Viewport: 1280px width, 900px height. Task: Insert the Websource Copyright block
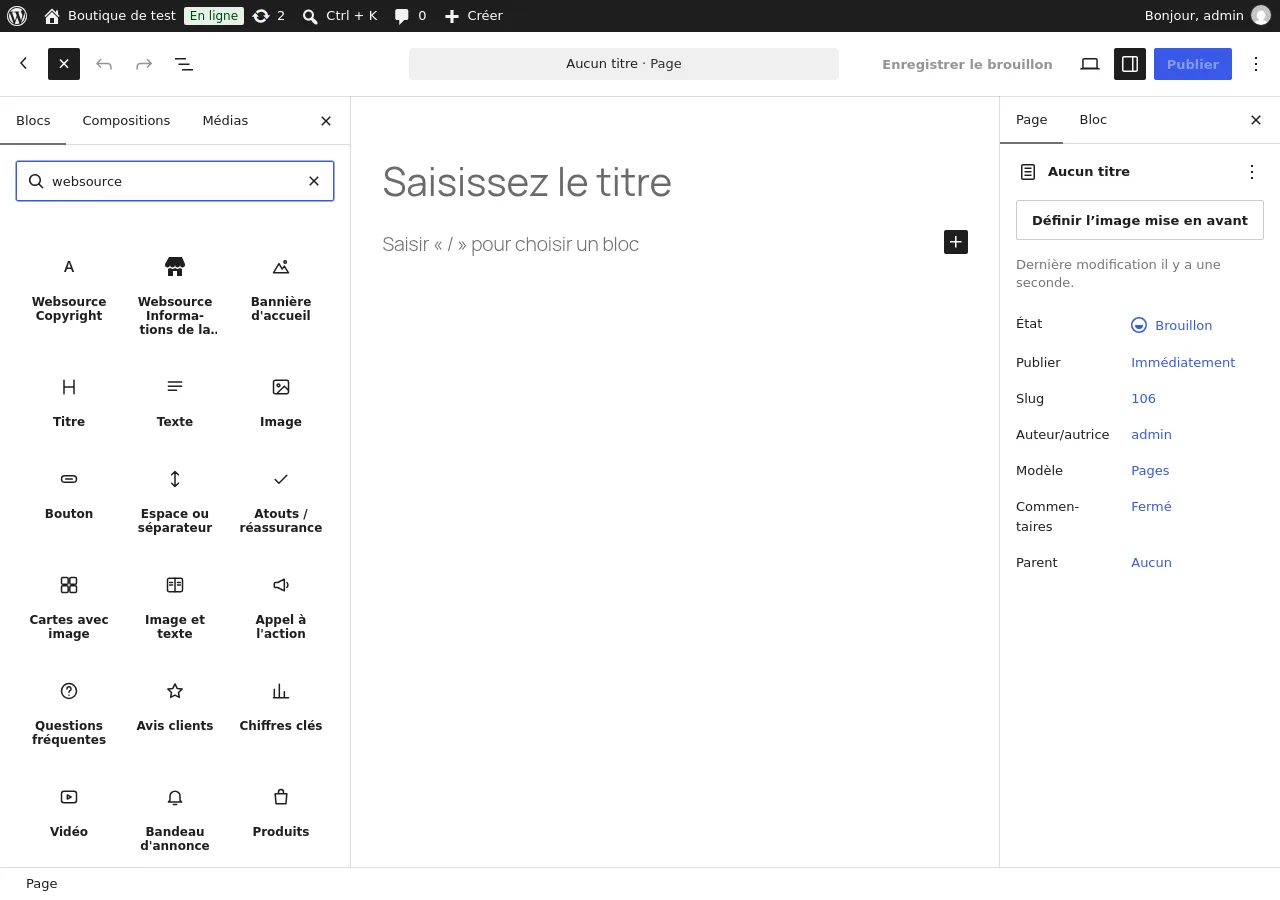point(69,288)
